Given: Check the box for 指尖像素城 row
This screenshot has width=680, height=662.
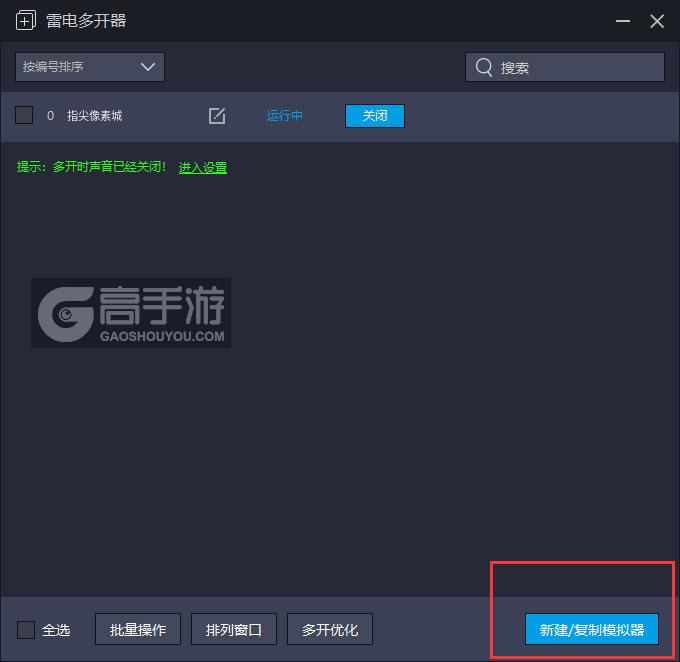Looking at the screenshot, I should point(24,115).
